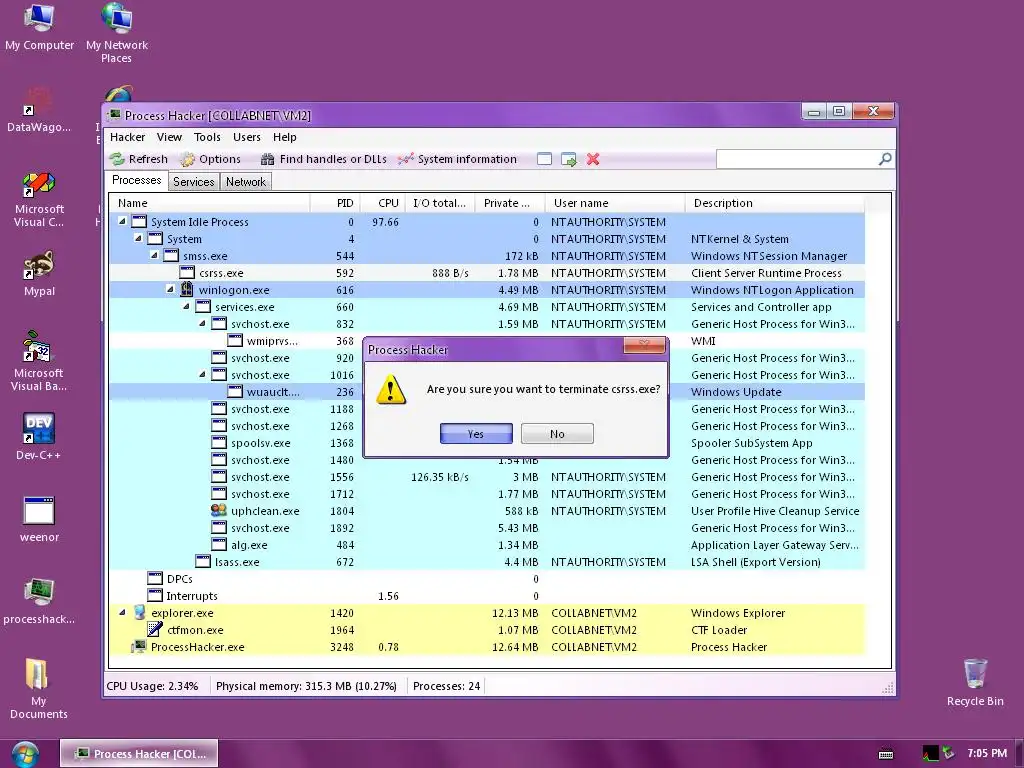Select the Processes tab
Viewport: 1024px width, 768px height.
point(136,180)
